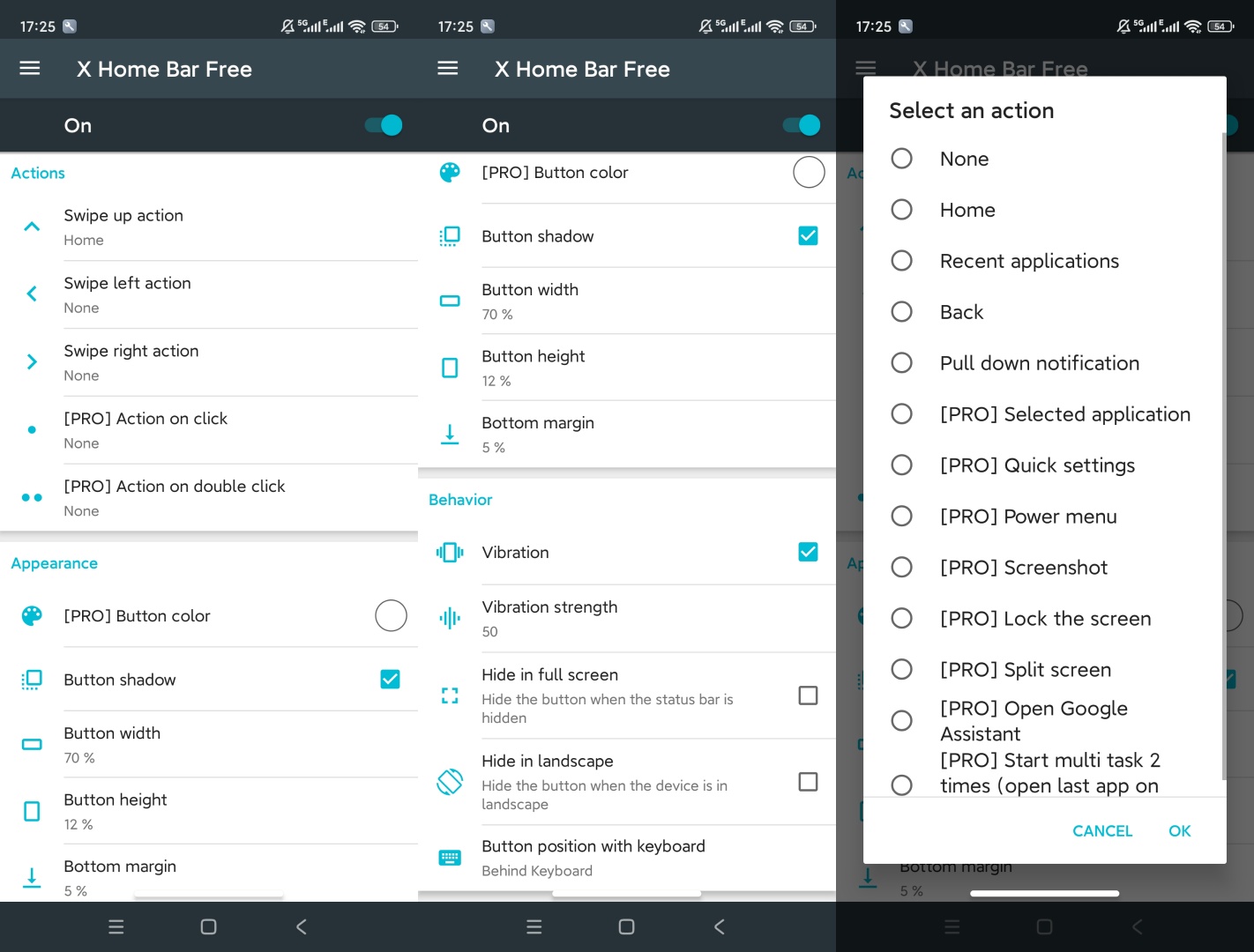Click the keyboard icon for button position
This screenshot has height=952, width=1254.
[x=450, y=858]
